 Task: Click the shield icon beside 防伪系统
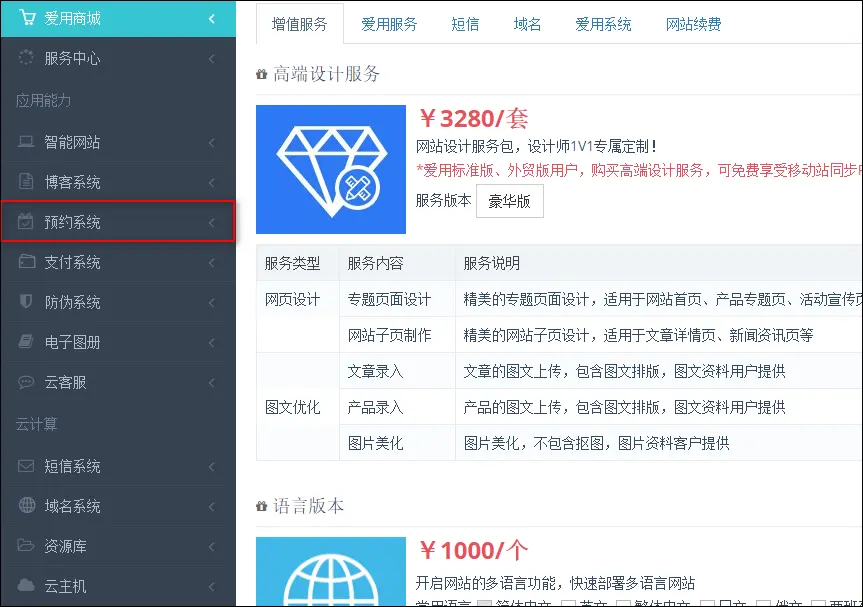[26, 302]
